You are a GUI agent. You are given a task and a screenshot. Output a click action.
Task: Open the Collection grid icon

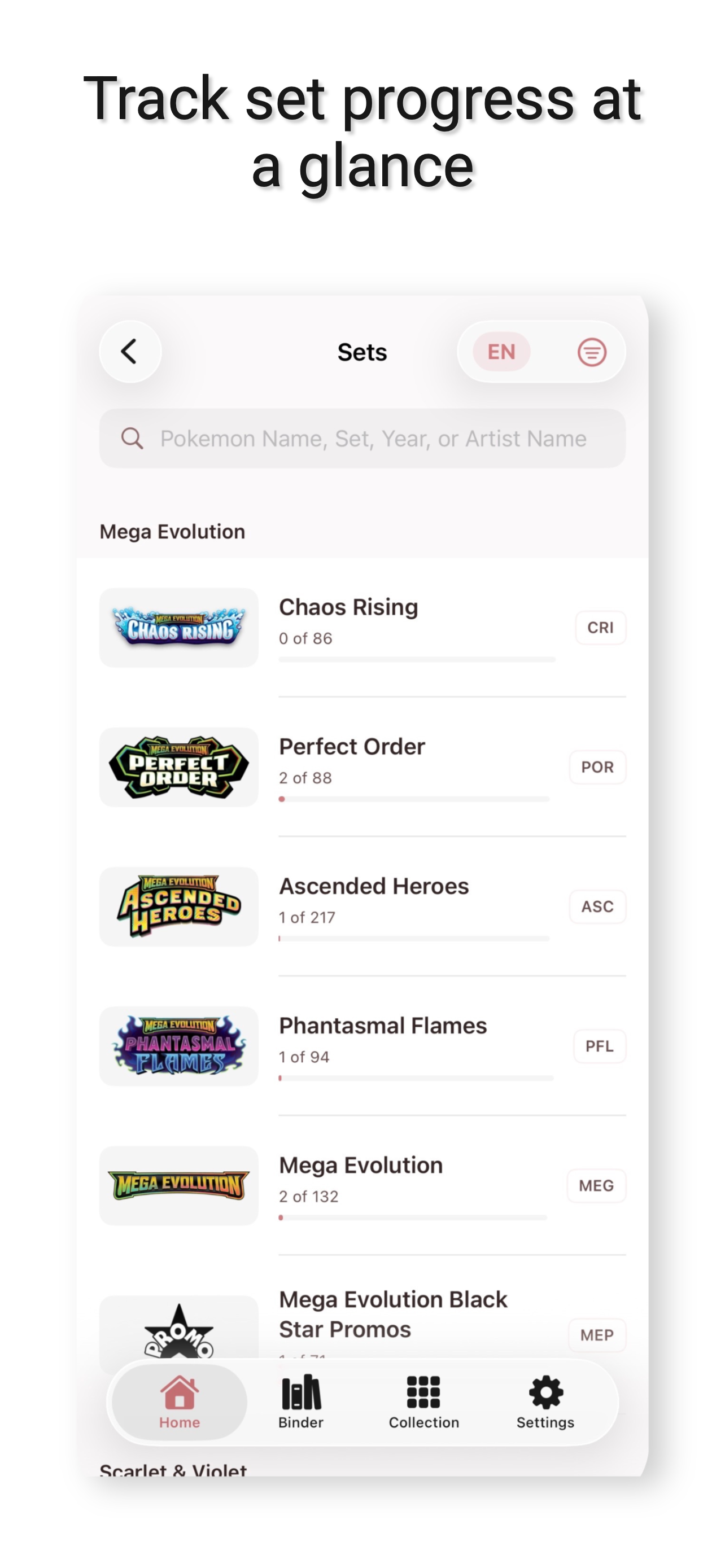[x=423, y=1392]
